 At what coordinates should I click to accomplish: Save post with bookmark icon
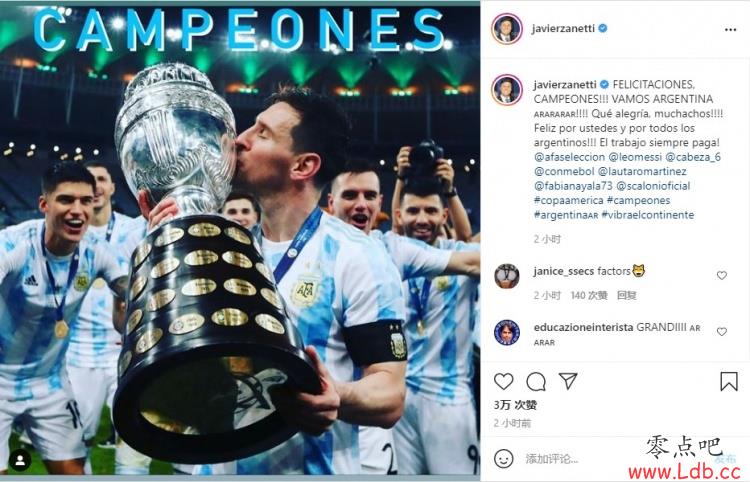click(728, 381)
